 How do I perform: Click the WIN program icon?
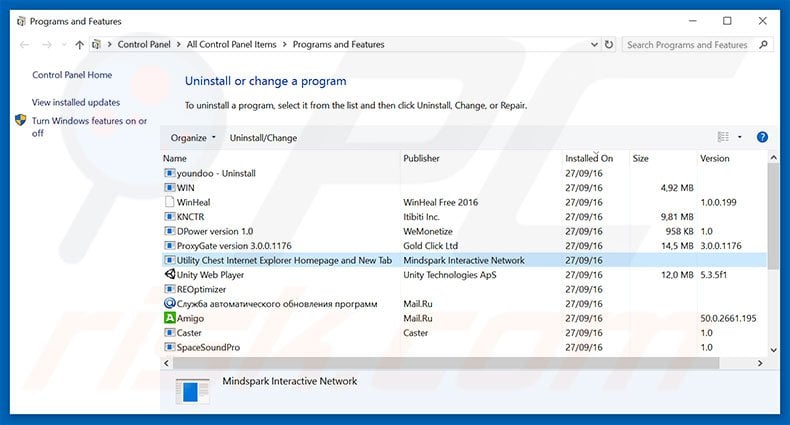click(x=170, y=188)
